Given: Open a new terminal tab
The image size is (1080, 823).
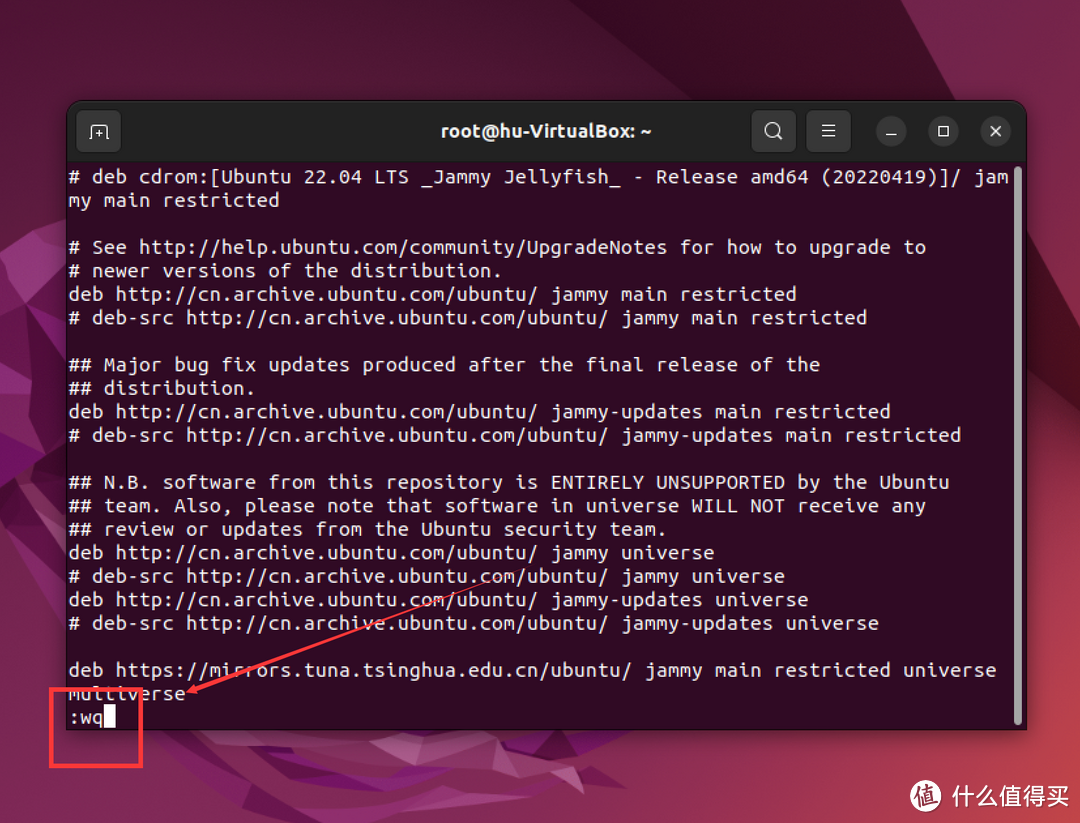Looking at the screenshot, I should pos(99,132).
